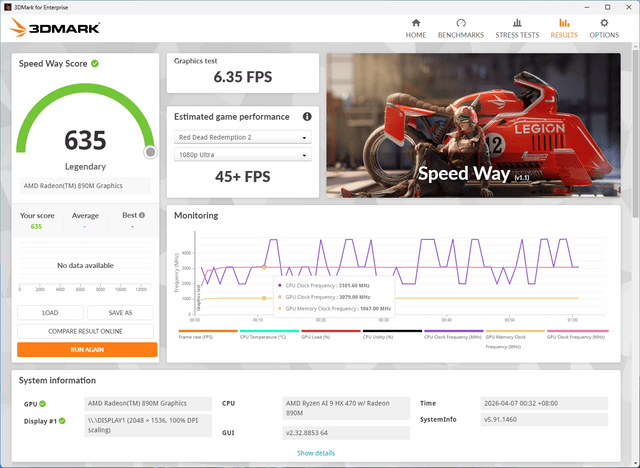
Task: Toggle CPU Temperature legend series
Action: tap(269, 334)
